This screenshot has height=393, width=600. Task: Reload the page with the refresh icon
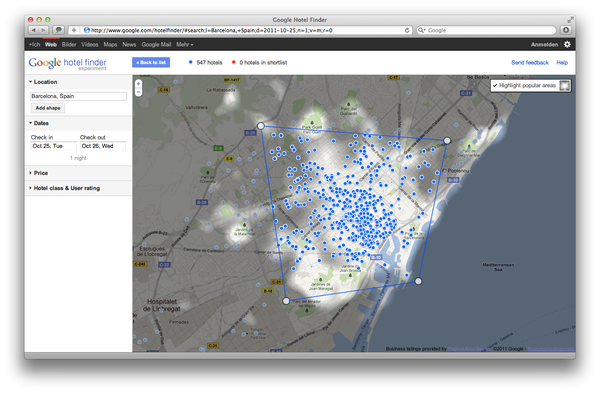pyautogui.click(x=407, y=30)
